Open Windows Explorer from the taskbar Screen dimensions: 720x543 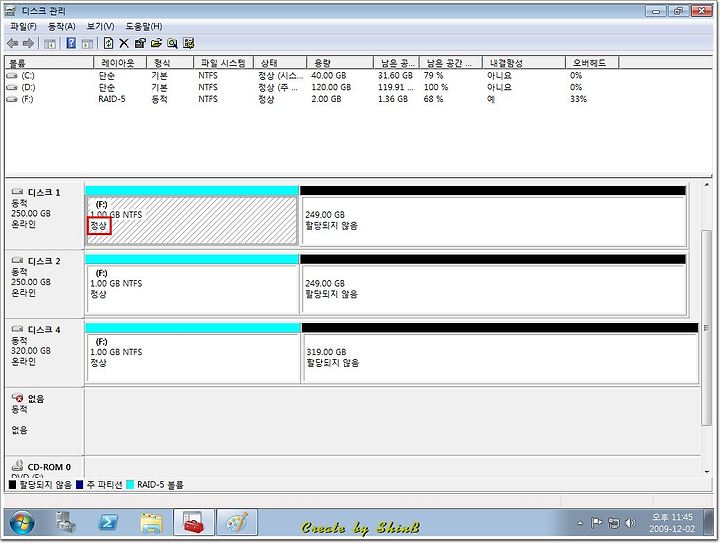152,522
